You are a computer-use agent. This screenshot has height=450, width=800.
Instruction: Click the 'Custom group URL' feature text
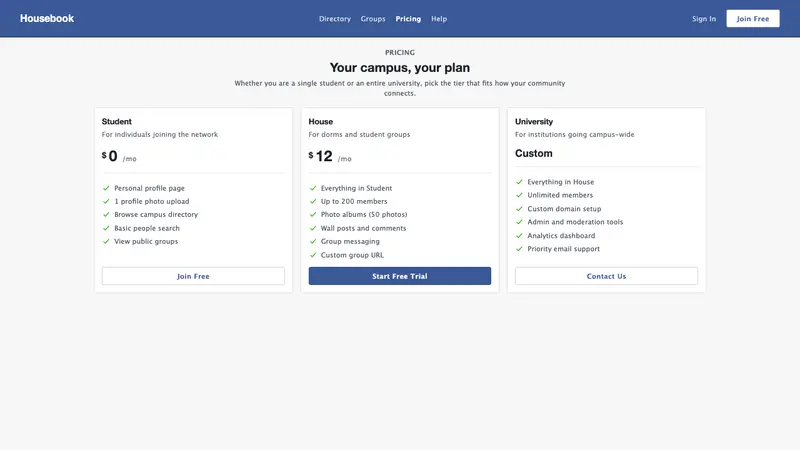(x=352, y=255)
